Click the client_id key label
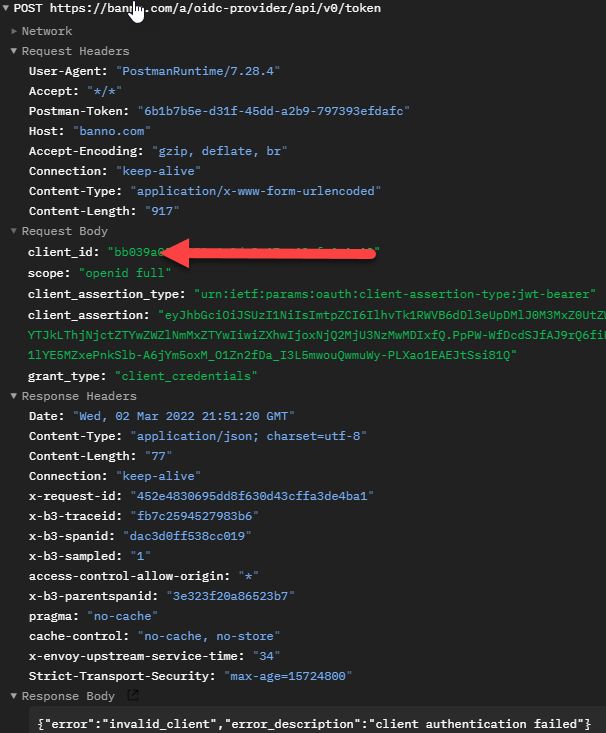 64,252
